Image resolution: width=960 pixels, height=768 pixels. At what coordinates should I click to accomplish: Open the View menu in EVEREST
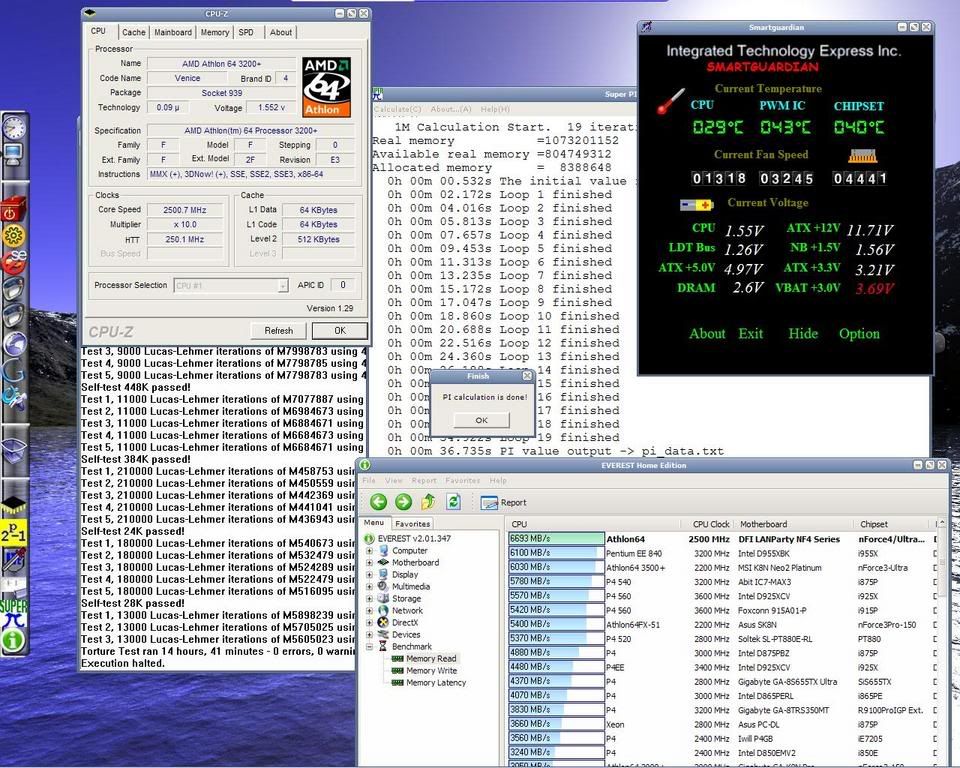(394, 481)
